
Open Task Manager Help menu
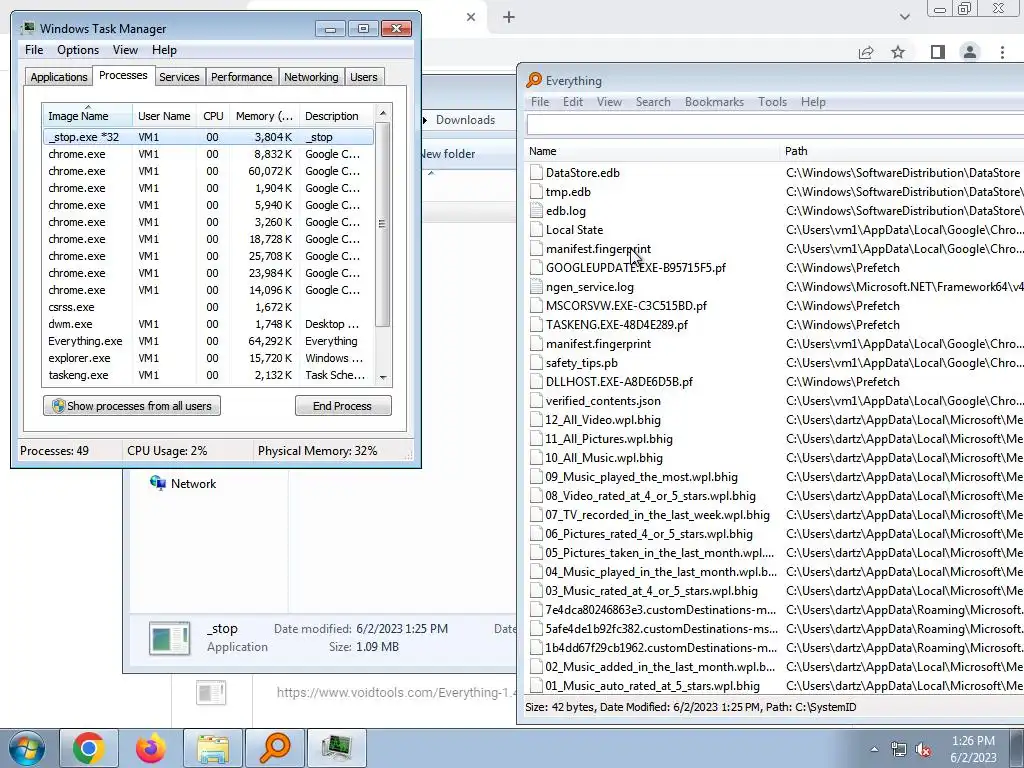coord(164,50)
